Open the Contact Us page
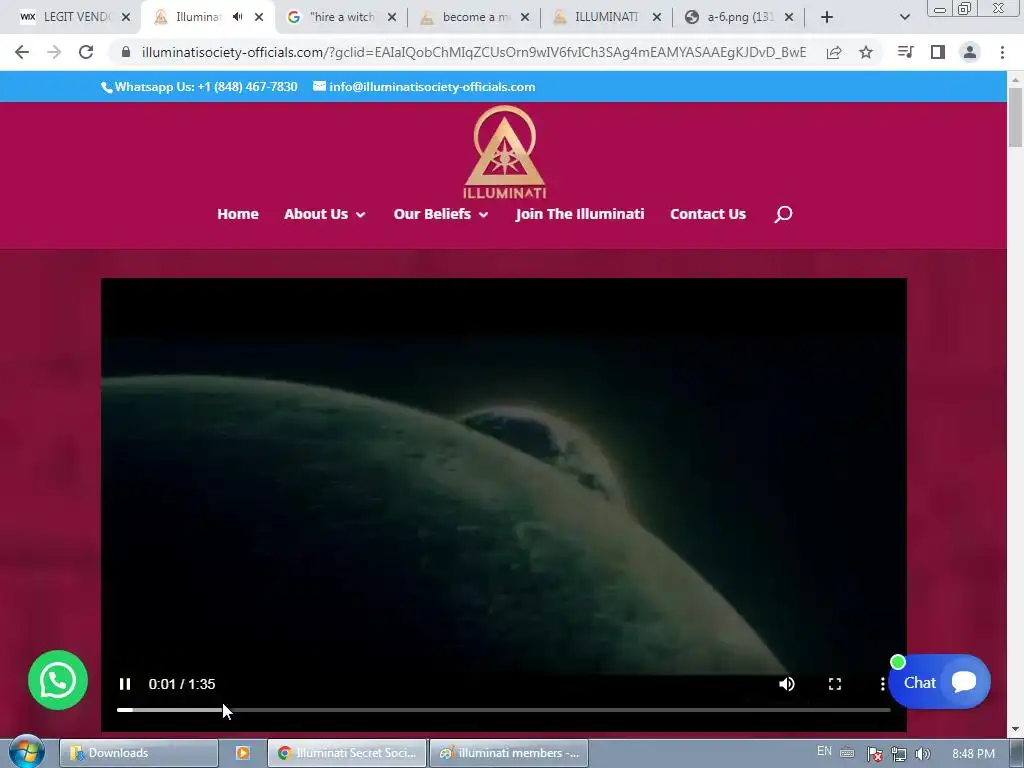This screenshot has width=1024, height=768. tap(708, 214)
